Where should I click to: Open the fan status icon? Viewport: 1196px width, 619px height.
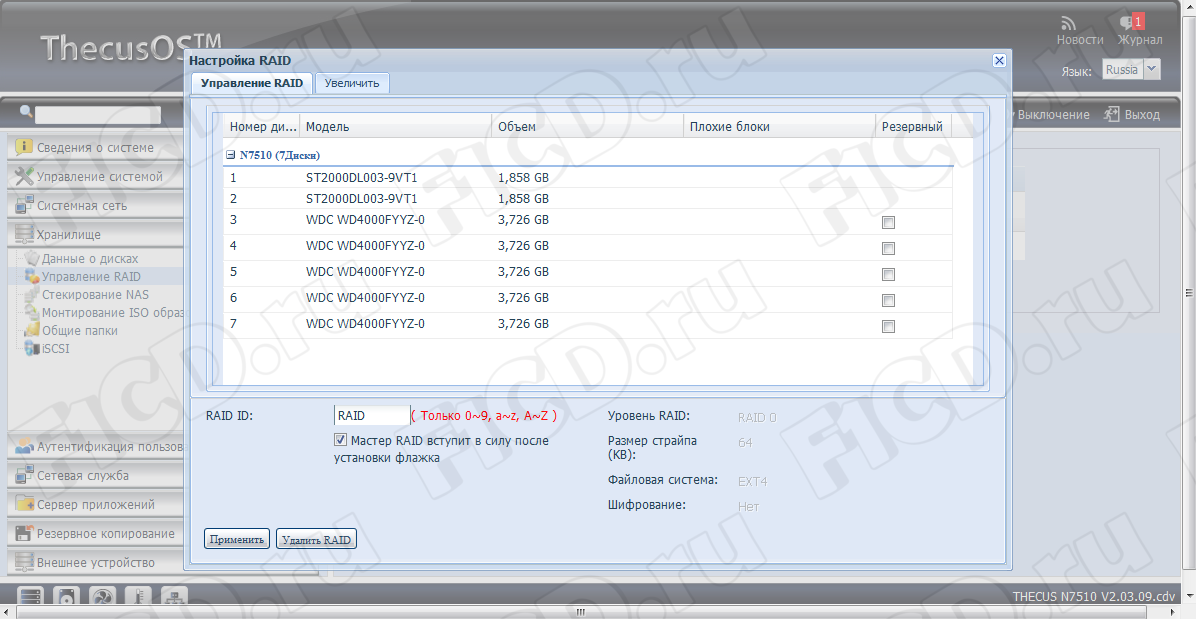(102, 597)
